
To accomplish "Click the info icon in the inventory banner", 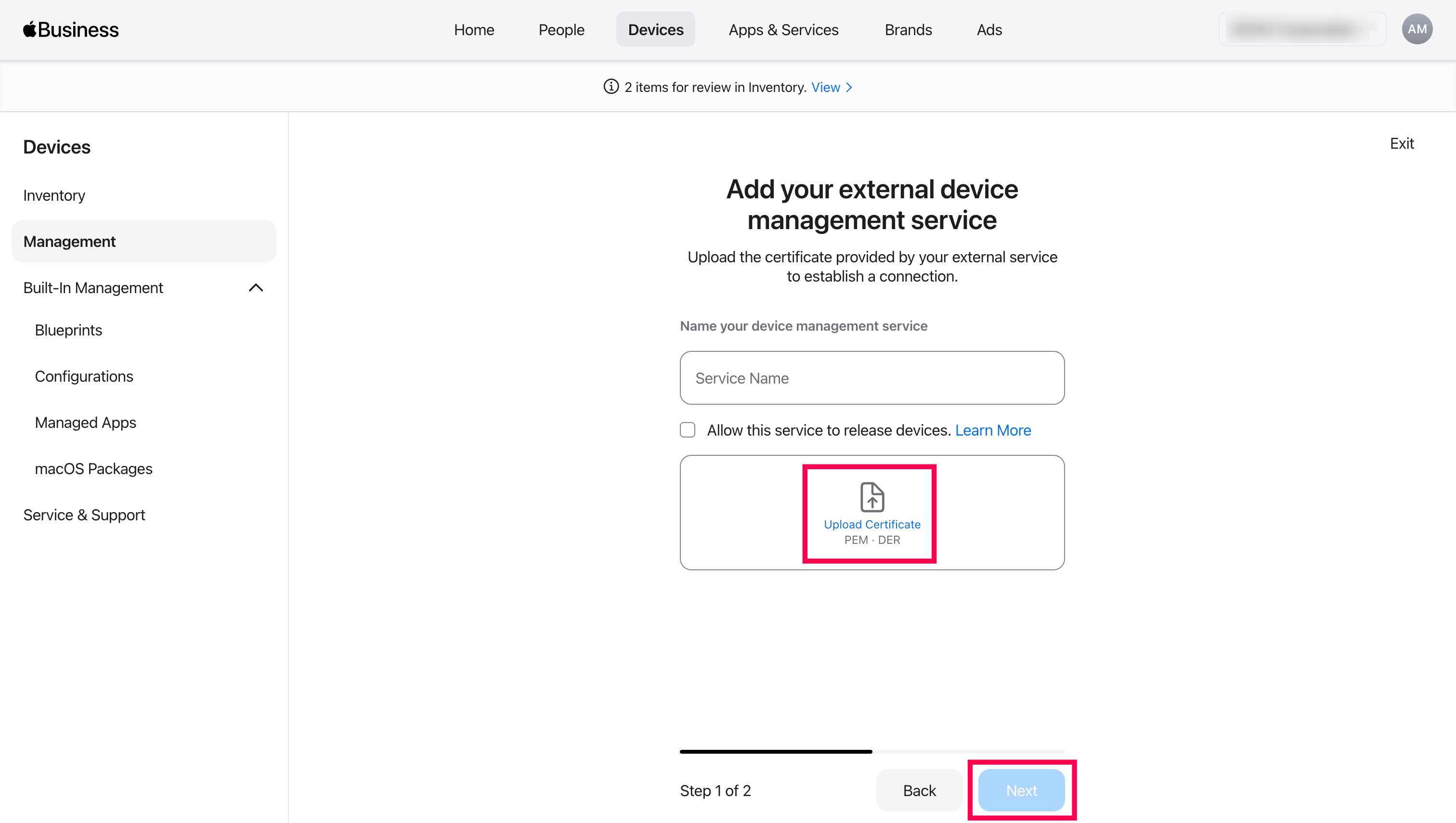I will [611, 87].
